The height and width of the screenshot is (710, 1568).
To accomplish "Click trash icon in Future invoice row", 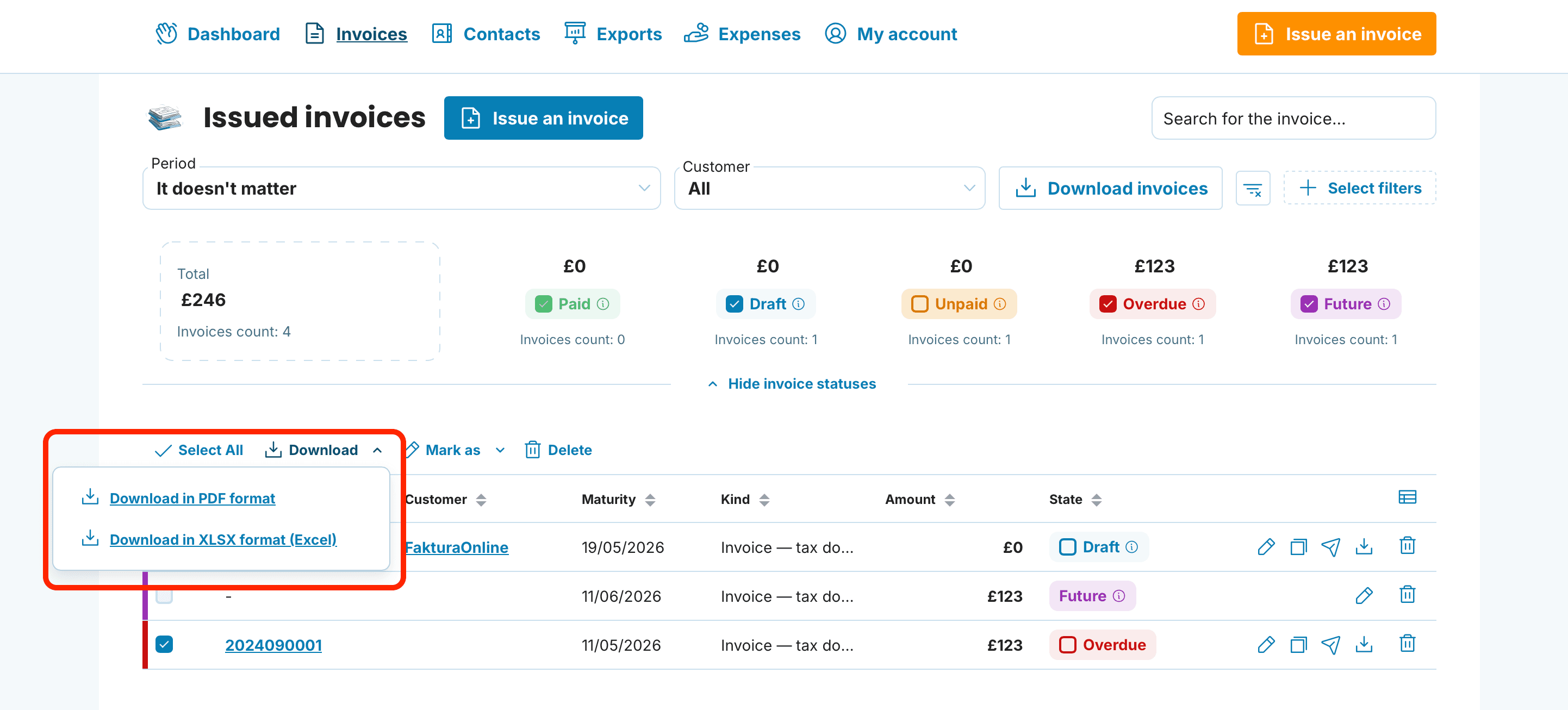I will (x=1407, y=594).
